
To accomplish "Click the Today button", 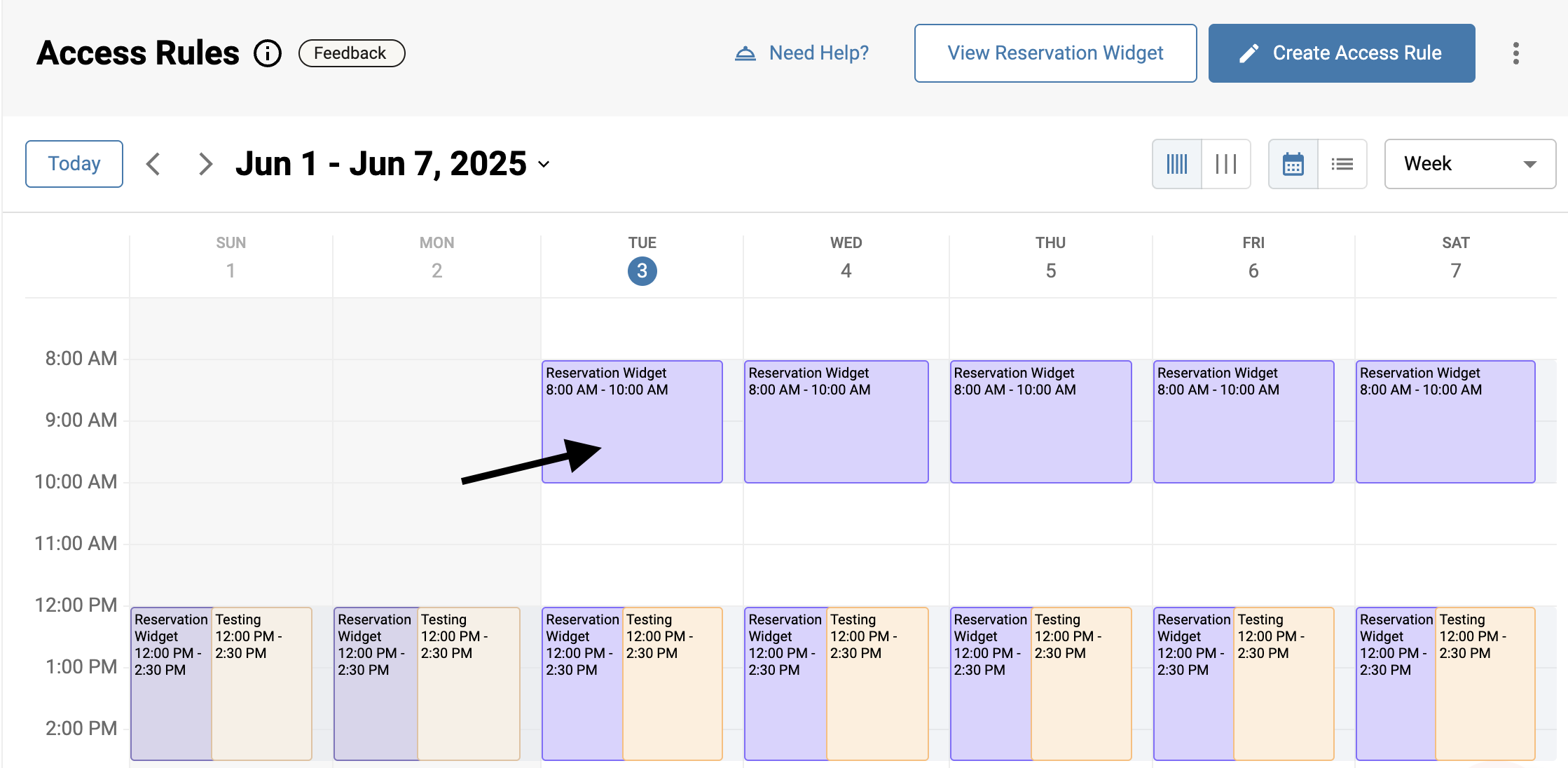I will 74,163.
